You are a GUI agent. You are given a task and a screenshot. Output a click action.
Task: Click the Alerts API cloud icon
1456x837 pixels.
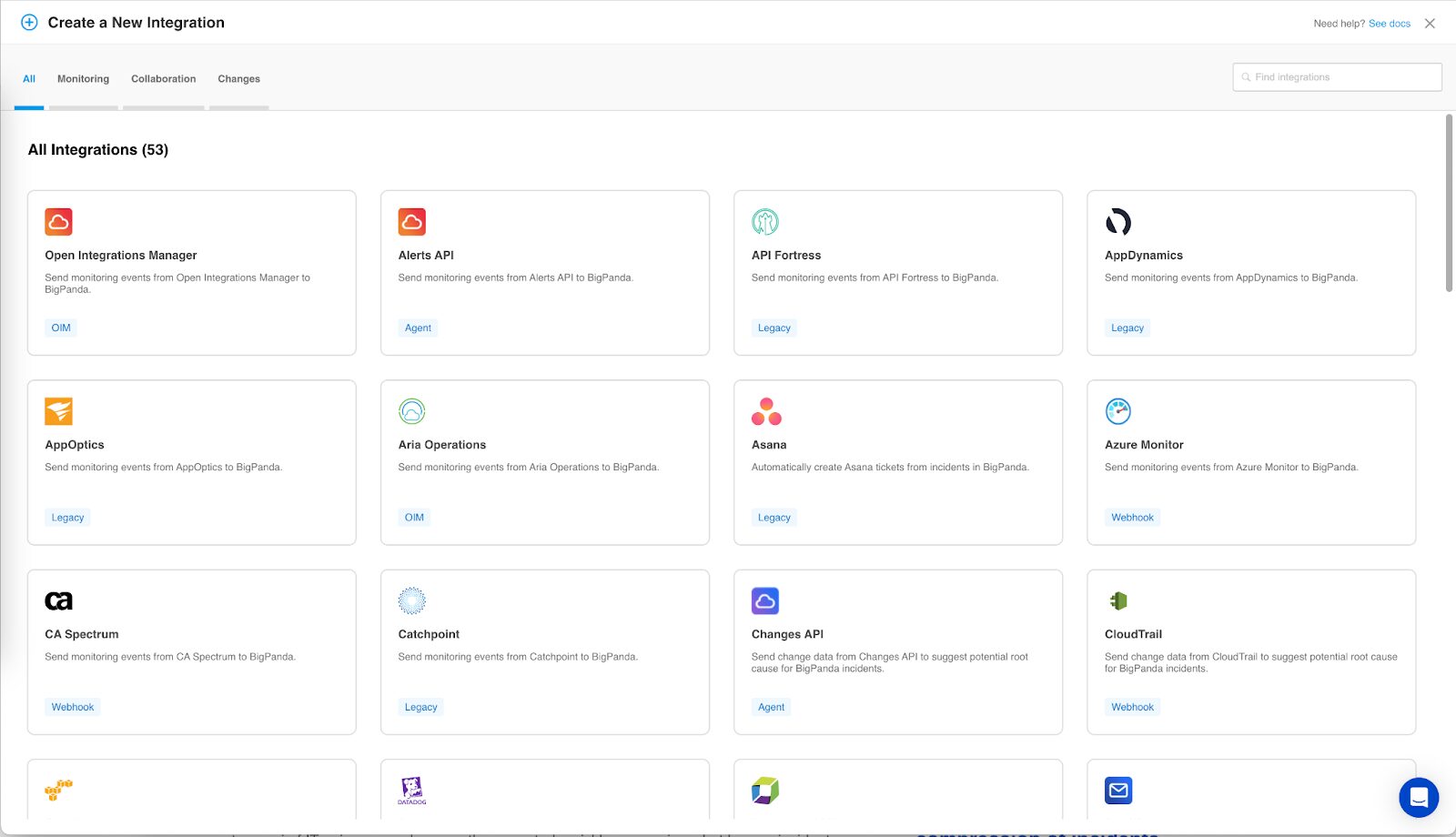coord(411,222)
